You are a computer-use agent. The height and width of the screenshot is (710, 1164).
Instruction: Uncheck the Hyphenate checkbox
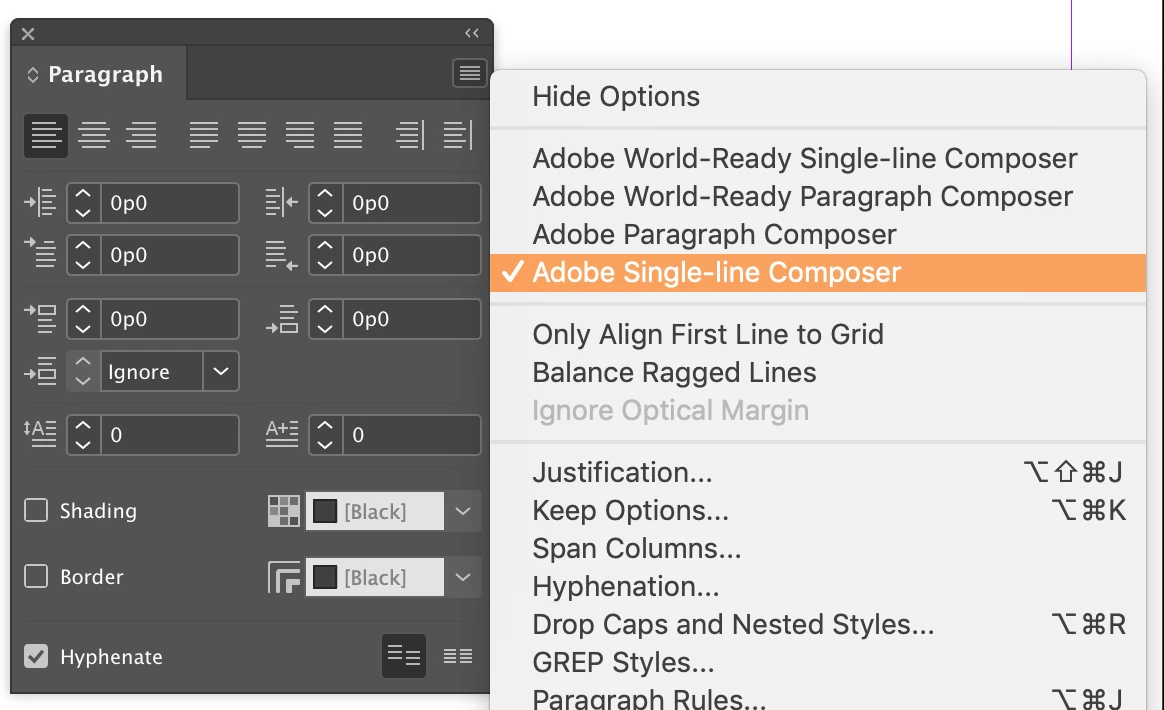tap(36, 656)
